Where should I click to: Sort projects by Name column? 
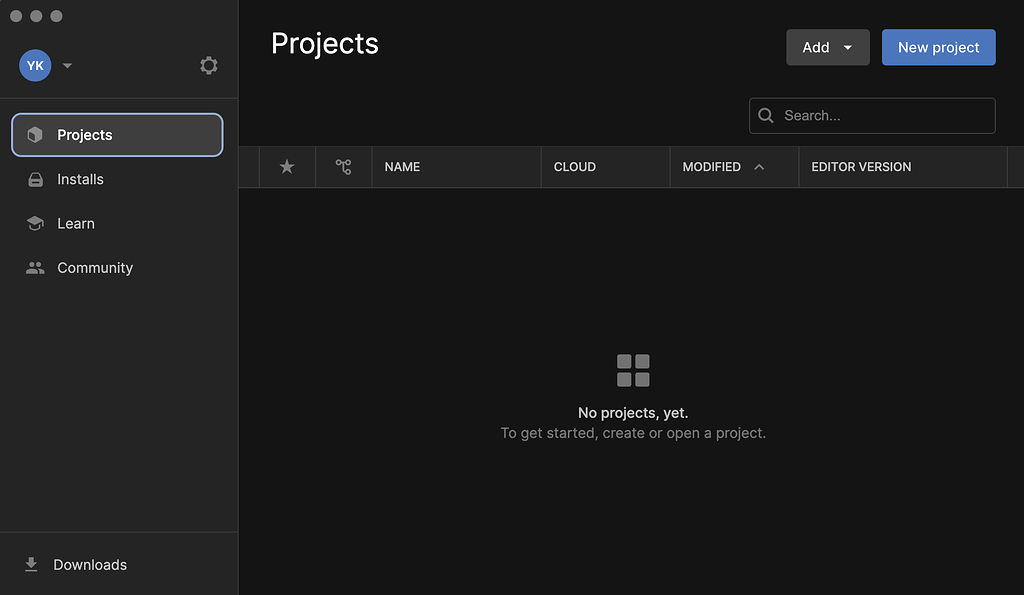[403, 167]
